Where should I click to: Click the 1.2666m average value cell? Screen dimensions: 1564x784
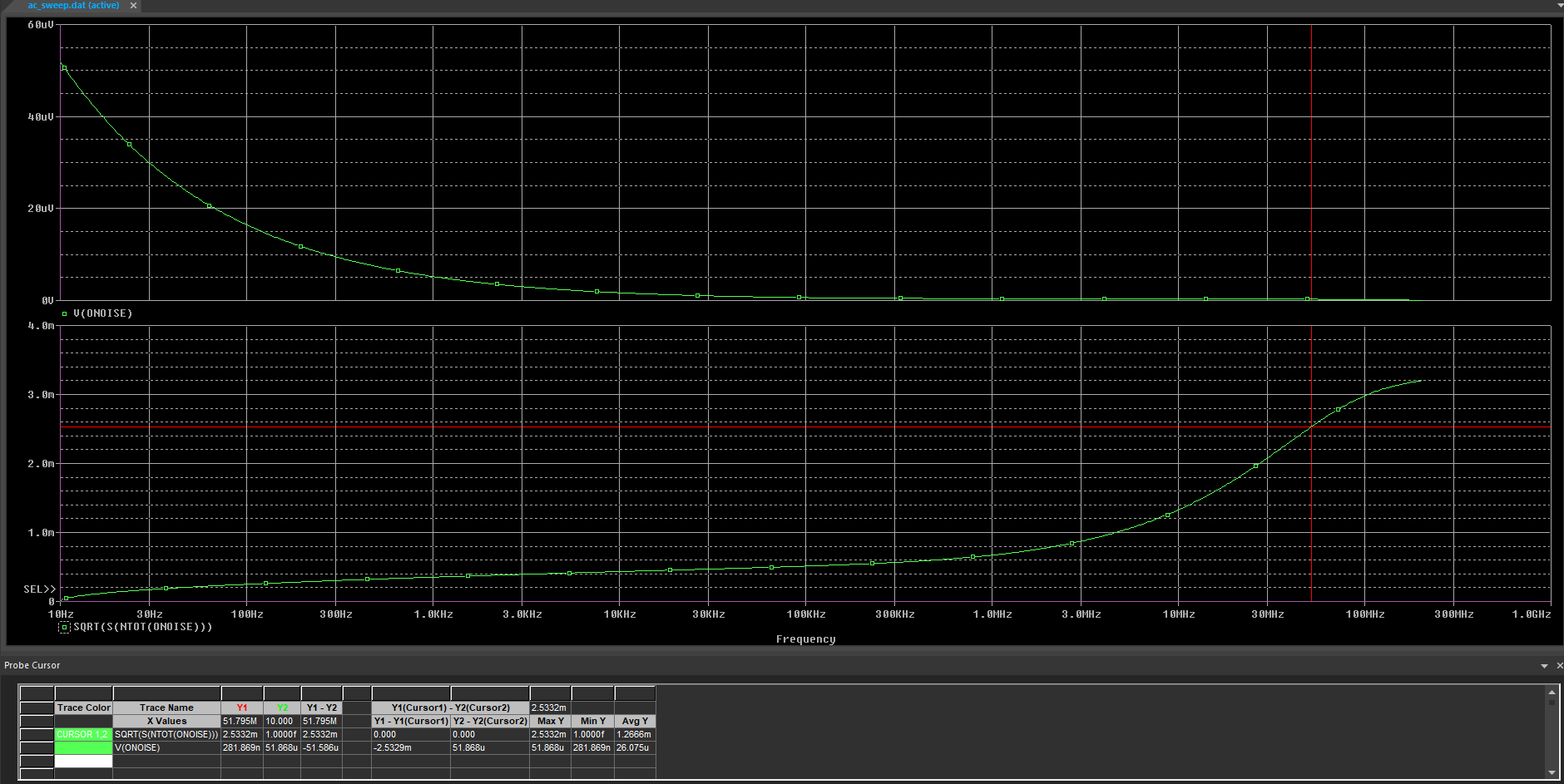635,734
